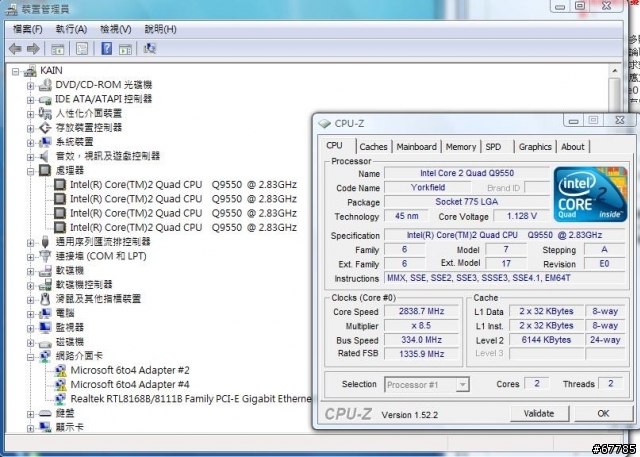Expand the 鍵盤 keyboards node
This screenshot has height=457, width=640.
(30, 414)
